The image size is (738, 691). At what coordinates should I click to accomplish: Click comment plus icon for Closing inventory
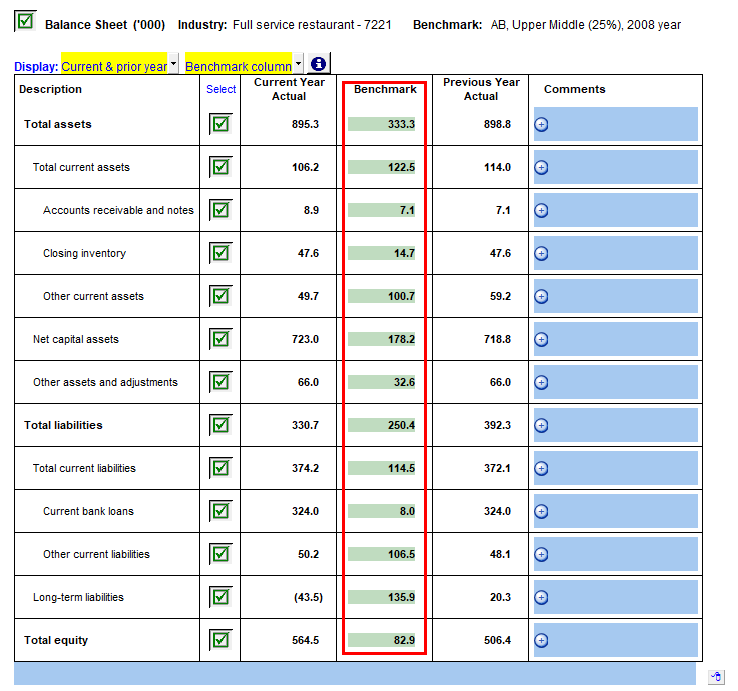point(541,253)
